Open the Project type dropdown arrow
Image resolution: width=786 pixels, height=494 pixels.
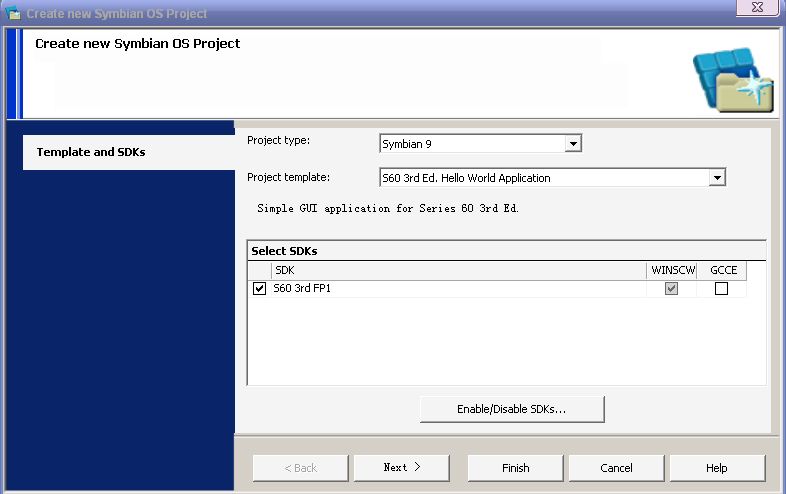click(x=573, y=144)
